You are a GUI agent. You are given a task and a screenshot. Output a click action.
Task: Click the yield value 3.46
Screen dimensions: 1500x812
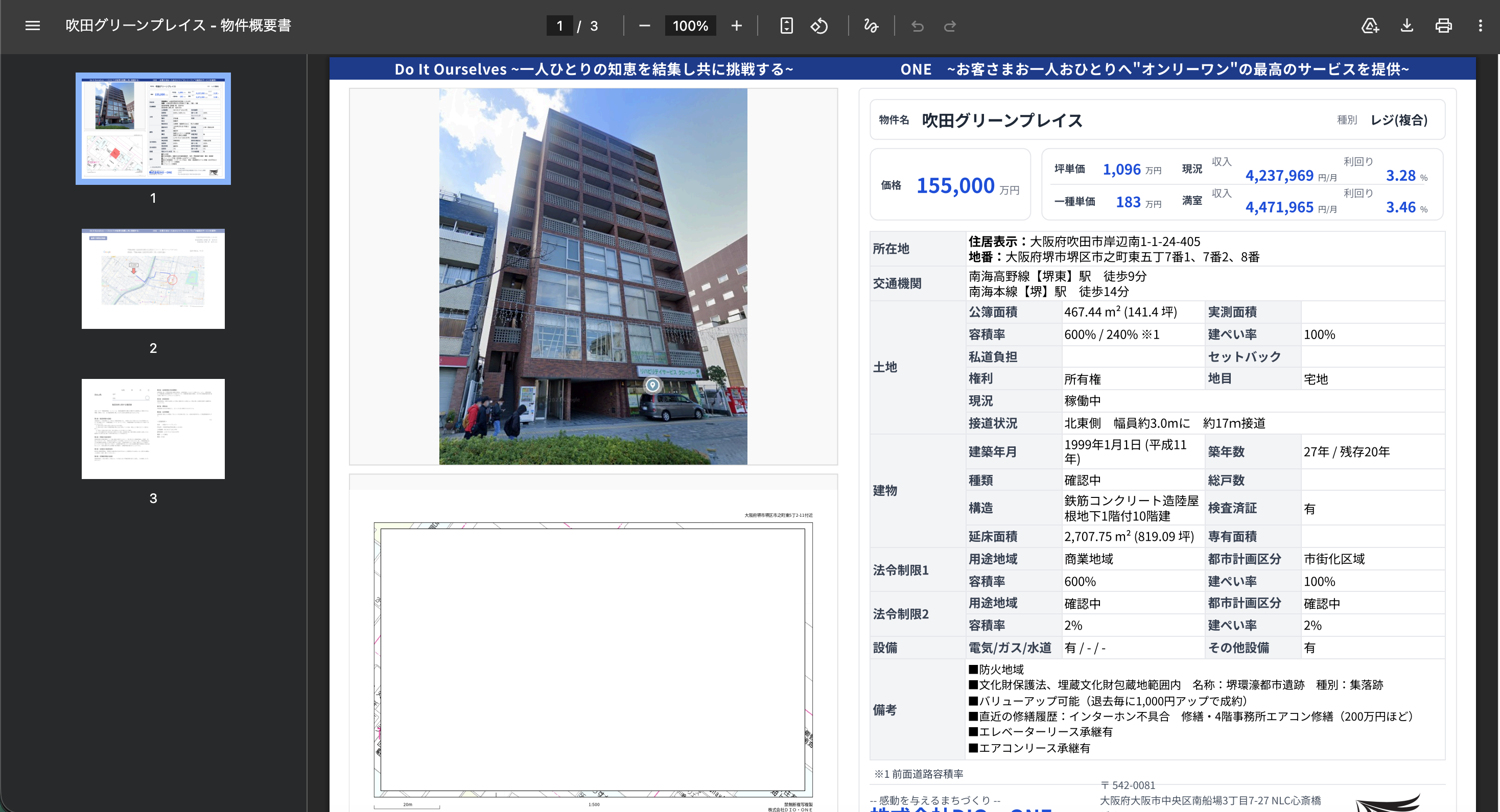[1400, 207]
